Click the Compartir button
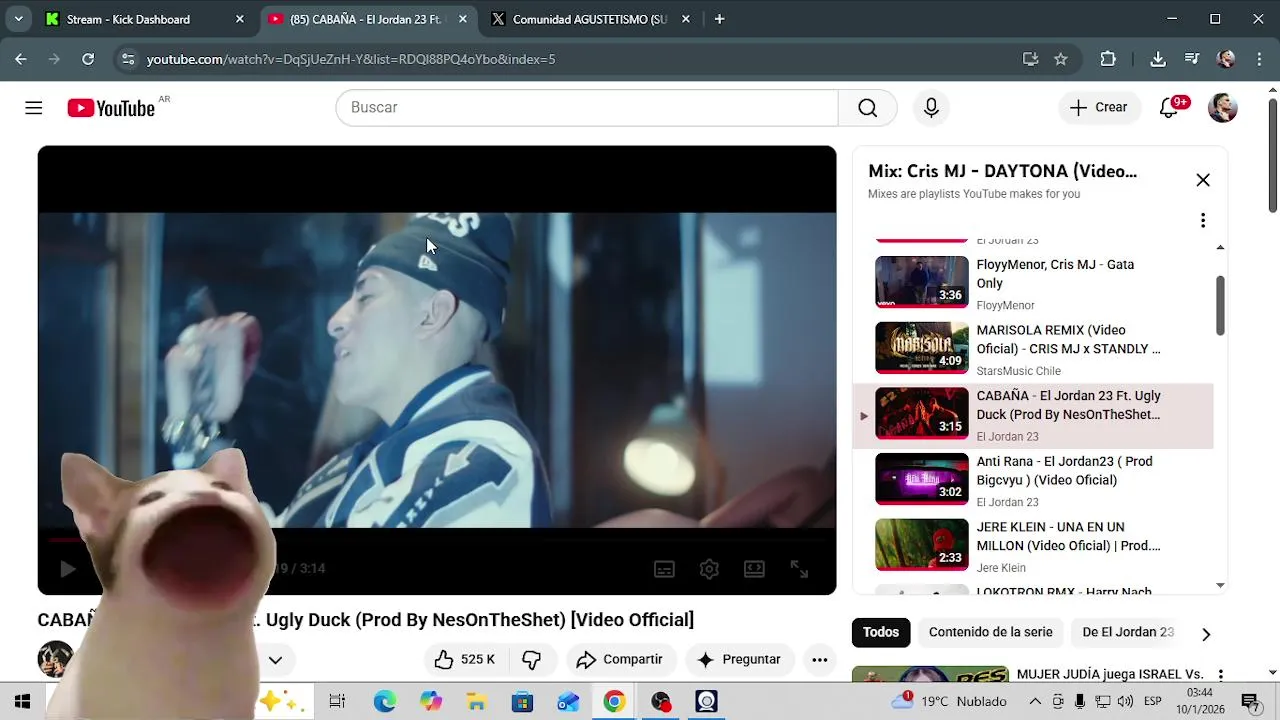The width and height of the screenshot is (1280, 720). point(621,659)
